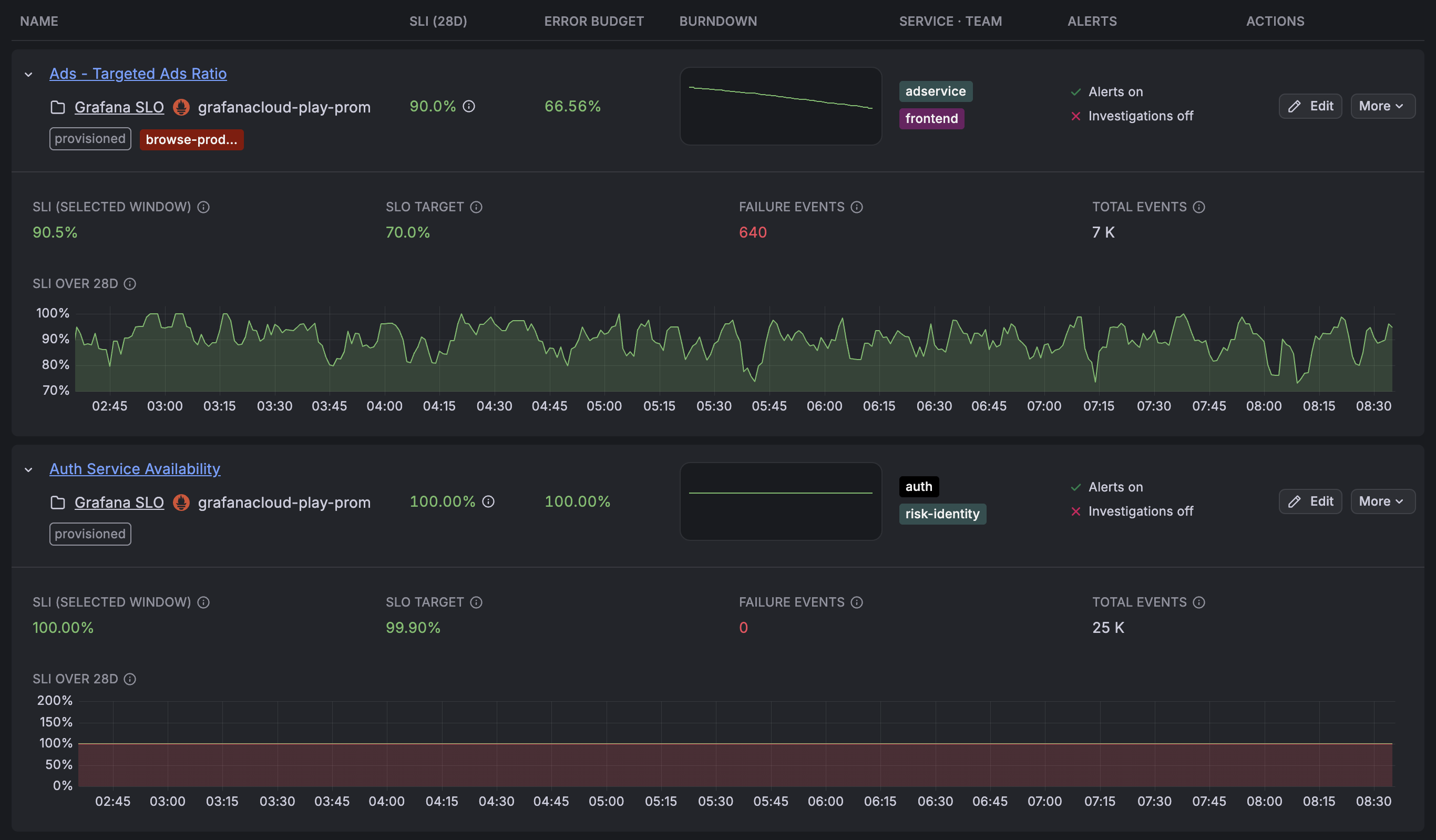Click 25 K total events value
Image resolution: width=1436 pixels, height=840 pixels.
1109,628
